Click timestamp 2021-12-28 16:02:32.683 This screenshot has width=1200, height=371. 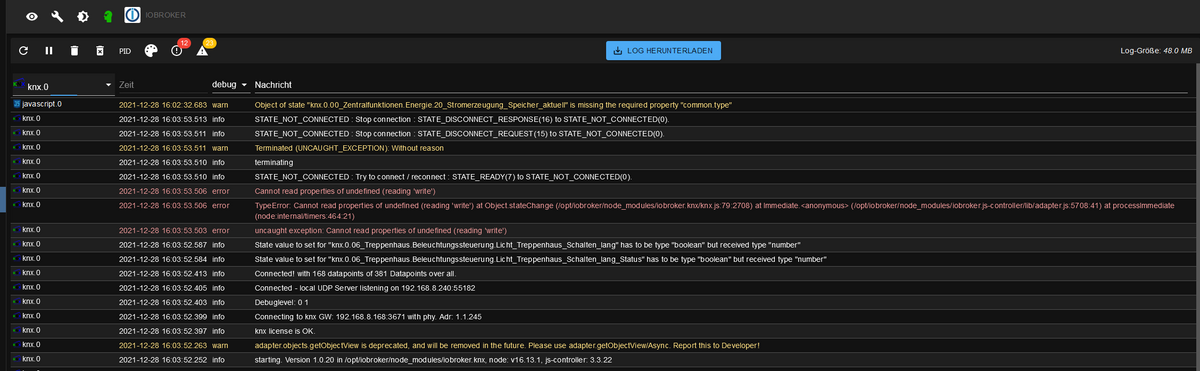(x=163, y=104)
